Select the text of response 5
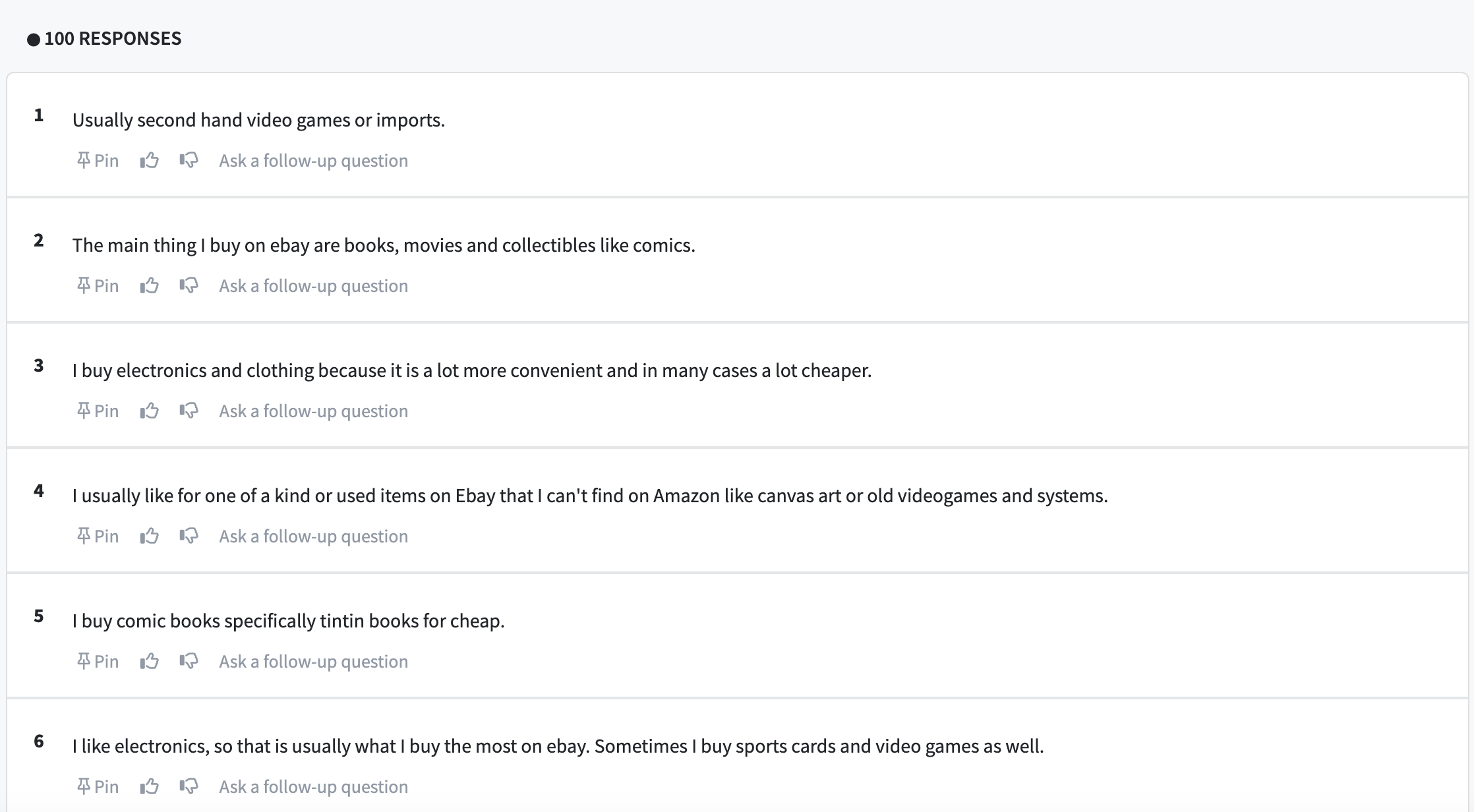Viewport: 1474px width, 812px height. pos(289,621)
